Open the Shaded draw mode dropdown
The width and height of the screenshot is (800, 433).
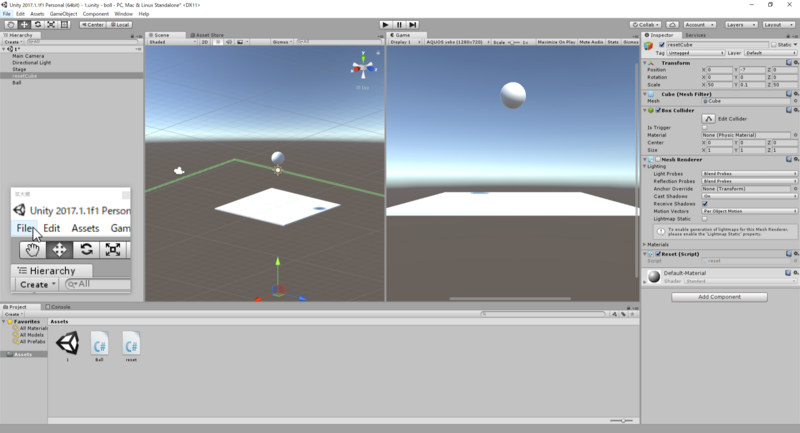click(x=172, y=42)
